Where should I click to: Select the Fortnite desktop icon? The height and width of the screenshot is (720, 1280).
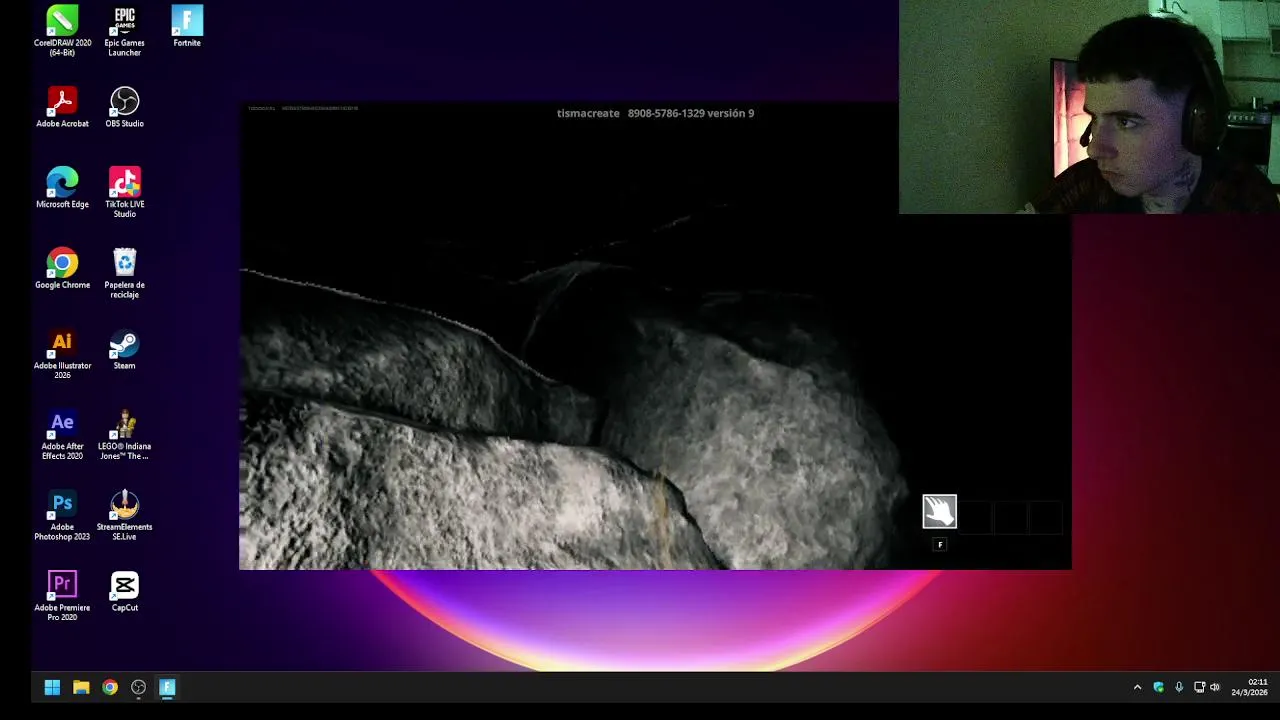[x=187, y=27]
